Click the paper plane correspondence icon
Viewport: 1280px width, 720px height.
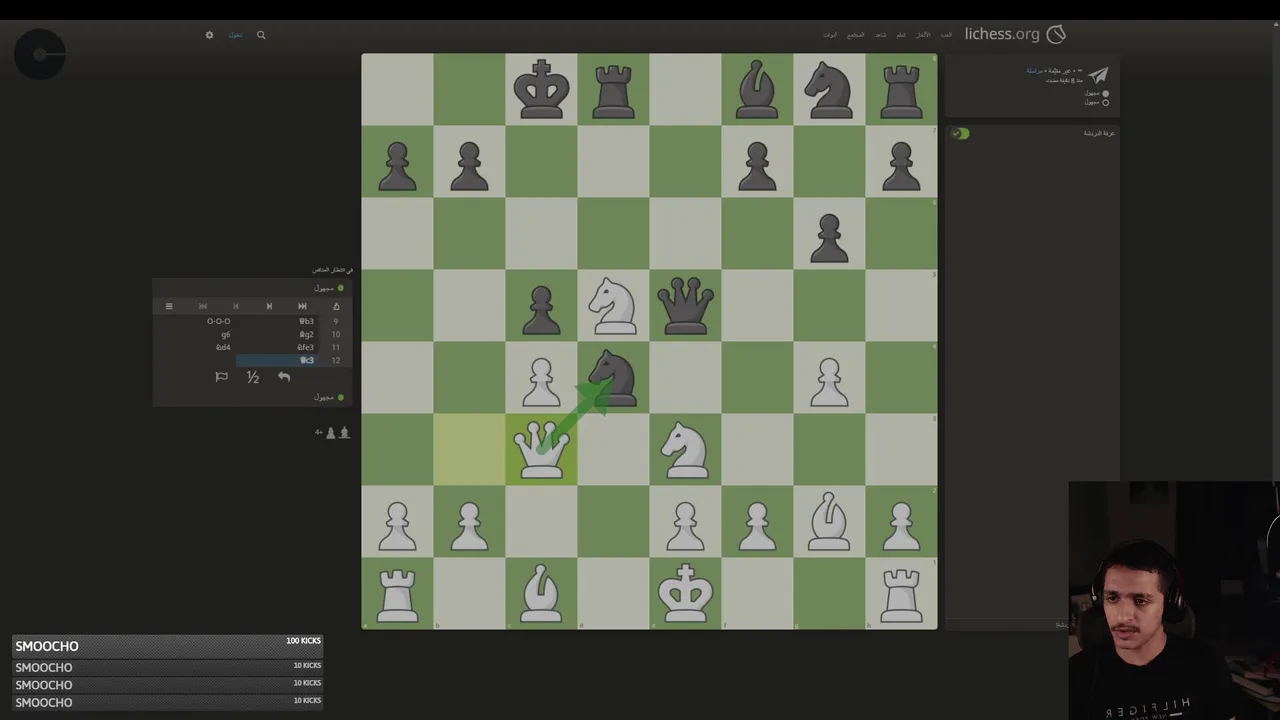point(1098,75)
